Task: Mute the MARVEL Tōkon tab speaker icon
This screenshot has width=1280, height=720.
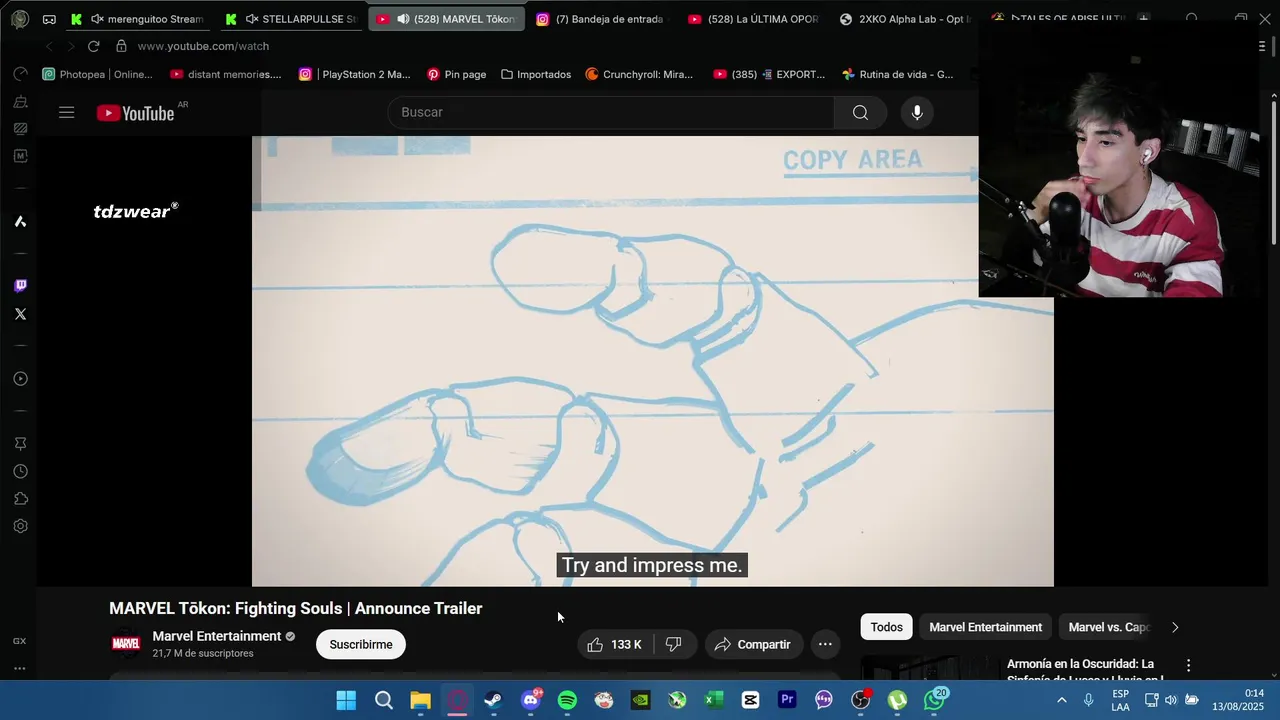Action: 402,19
